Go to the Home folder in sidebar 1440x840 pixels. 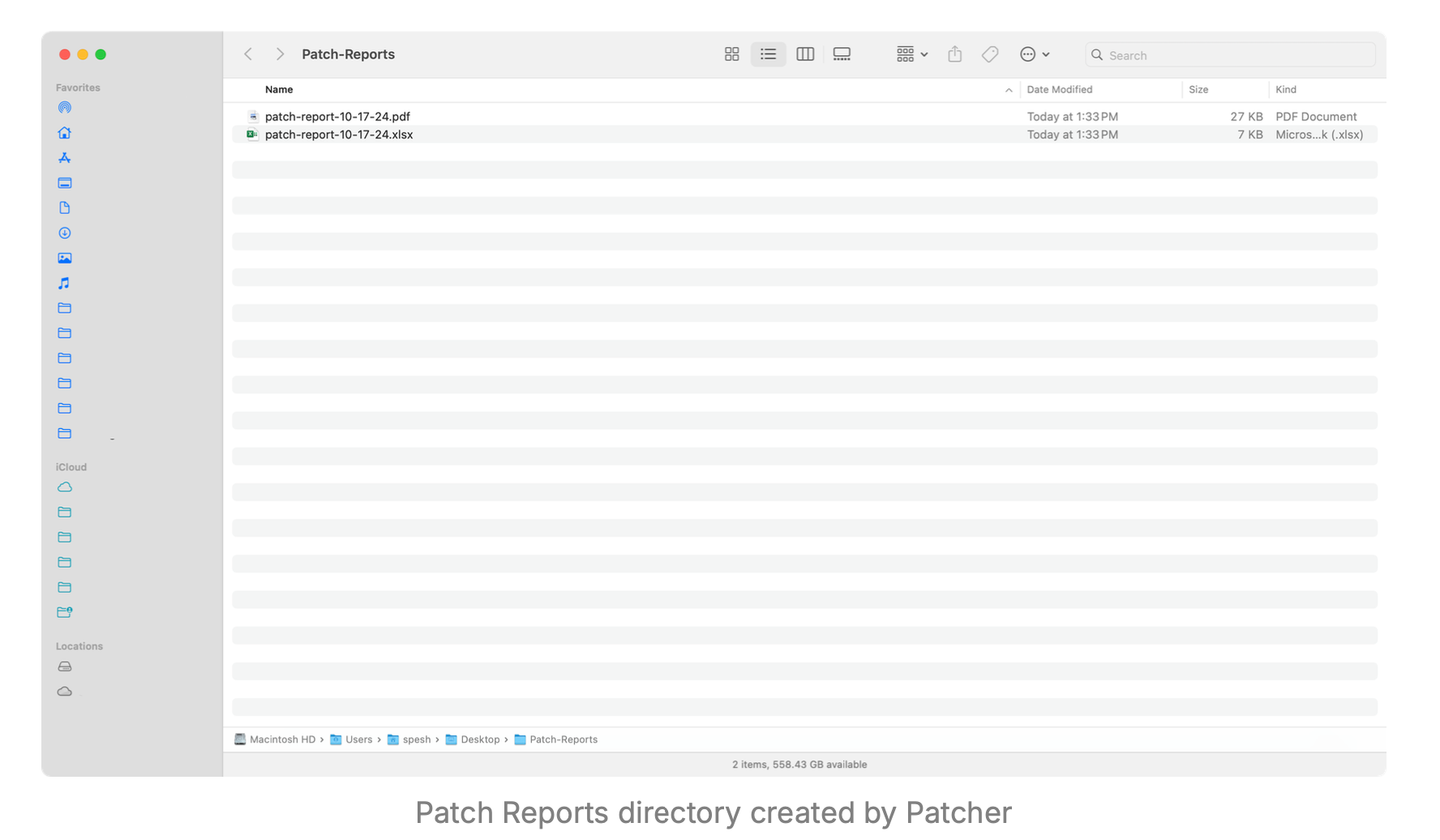65,133
